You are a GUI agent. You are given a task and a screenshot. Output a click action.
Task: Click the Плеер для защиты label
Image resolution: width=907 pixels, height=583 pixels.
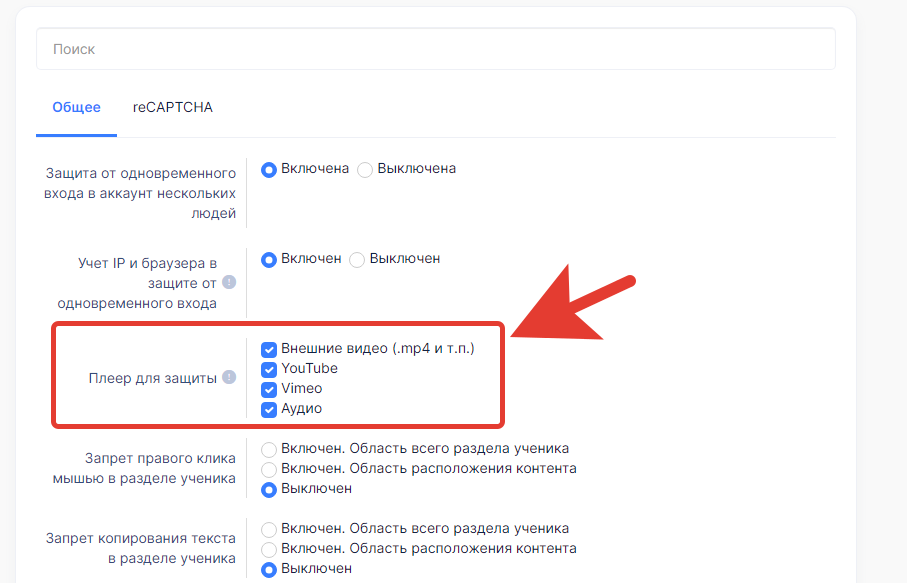153,378
